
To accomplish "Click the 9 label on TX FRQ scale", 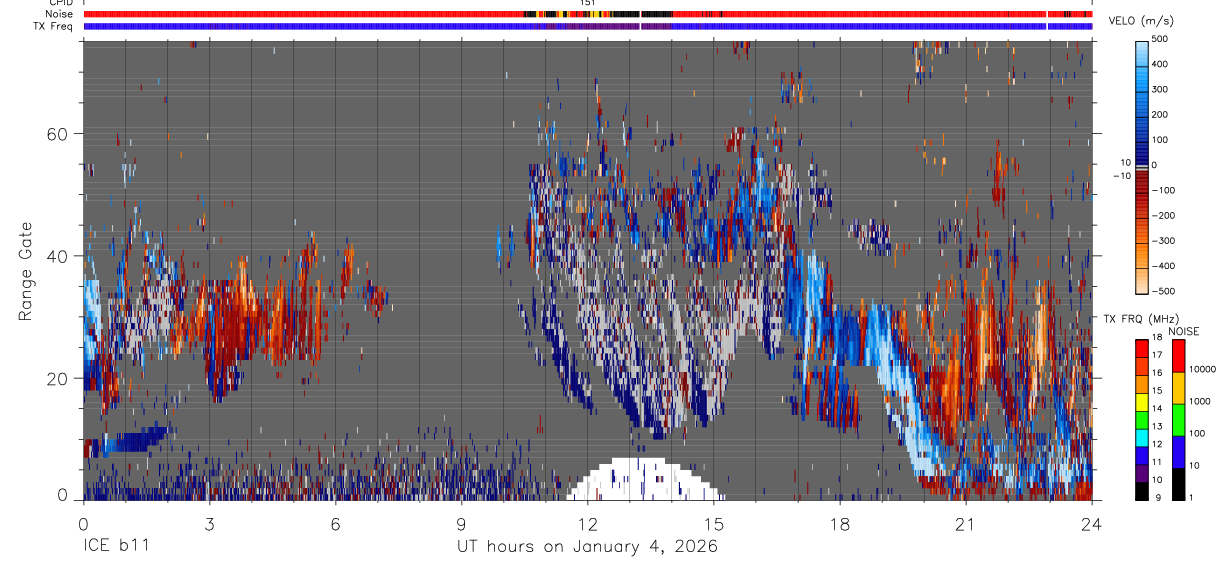I will (1157, 498).
